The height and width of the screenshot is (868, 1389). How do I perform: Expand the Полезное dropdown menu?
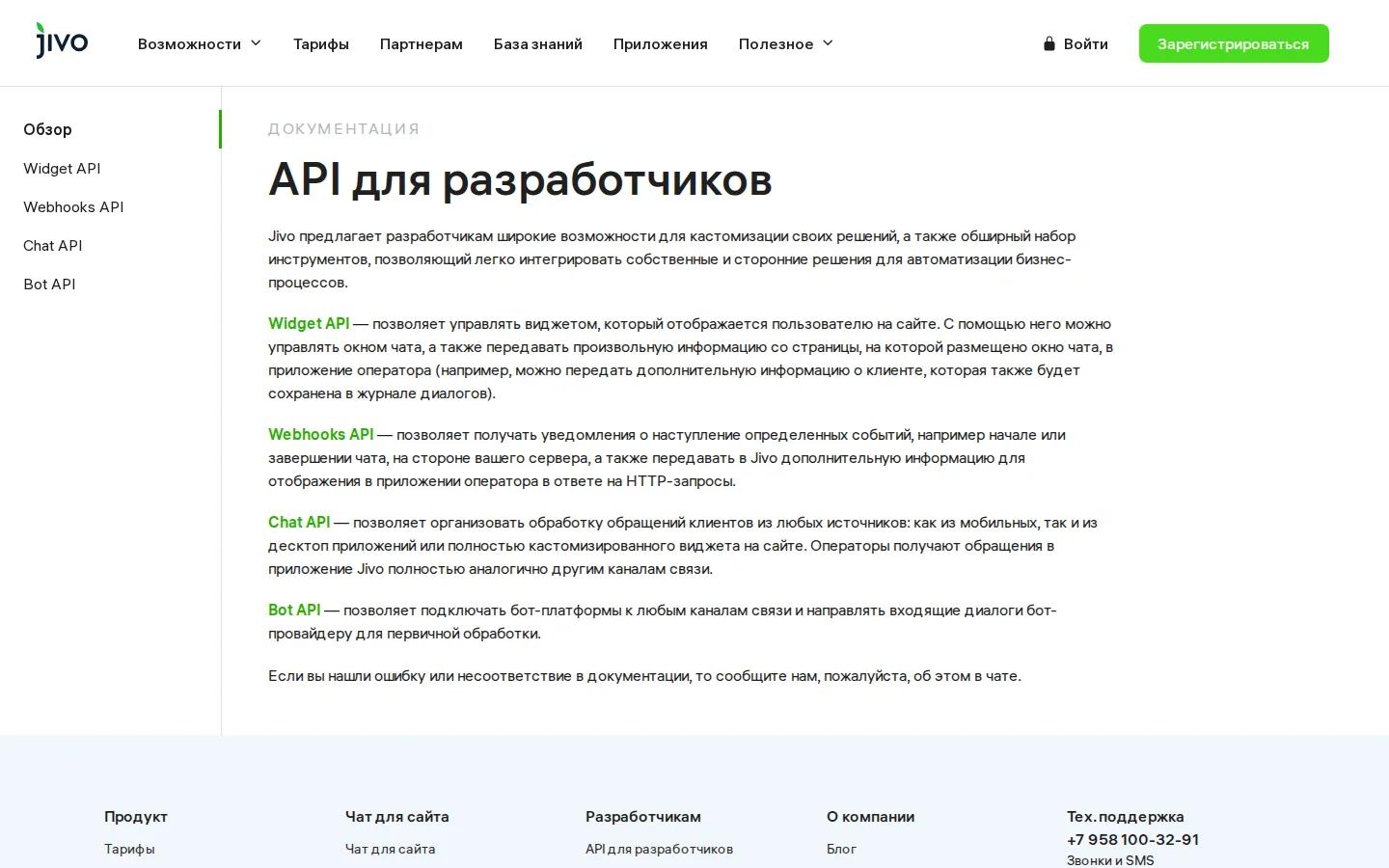786,43
